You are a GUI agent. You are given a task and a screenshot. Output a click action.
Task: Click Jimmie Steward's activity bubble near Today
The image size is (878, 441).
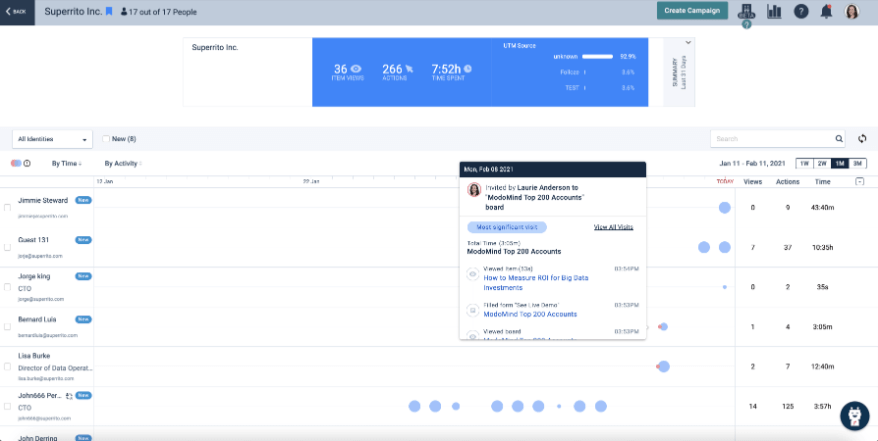click(x=725, y=208)
